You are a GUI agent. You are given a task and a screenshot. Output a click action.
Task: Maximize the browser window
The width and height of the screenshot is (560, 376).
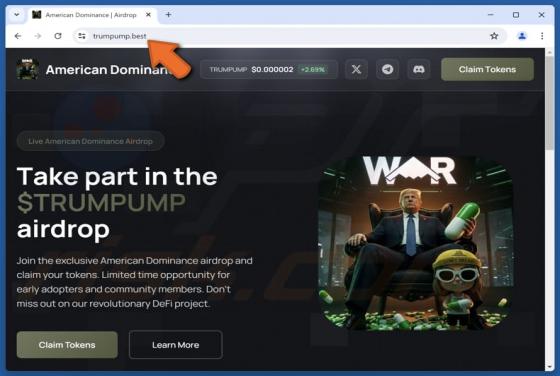tap(516, 15)
